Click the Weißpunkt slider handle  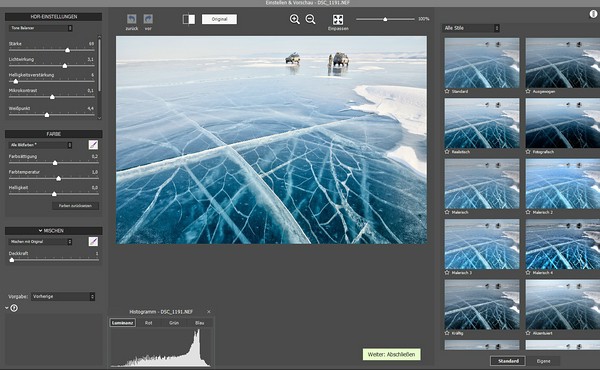point(47,115)
